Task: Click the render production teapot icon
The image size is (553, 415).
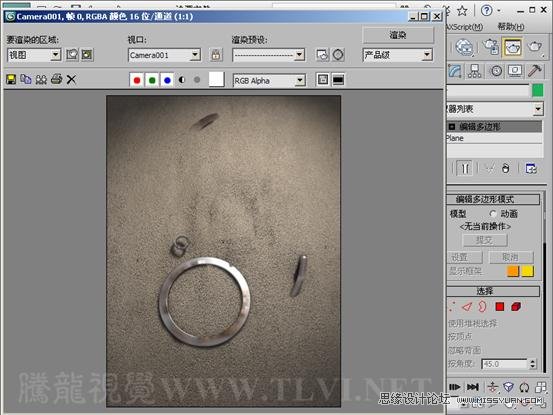Action: click(x=535, y=47)
